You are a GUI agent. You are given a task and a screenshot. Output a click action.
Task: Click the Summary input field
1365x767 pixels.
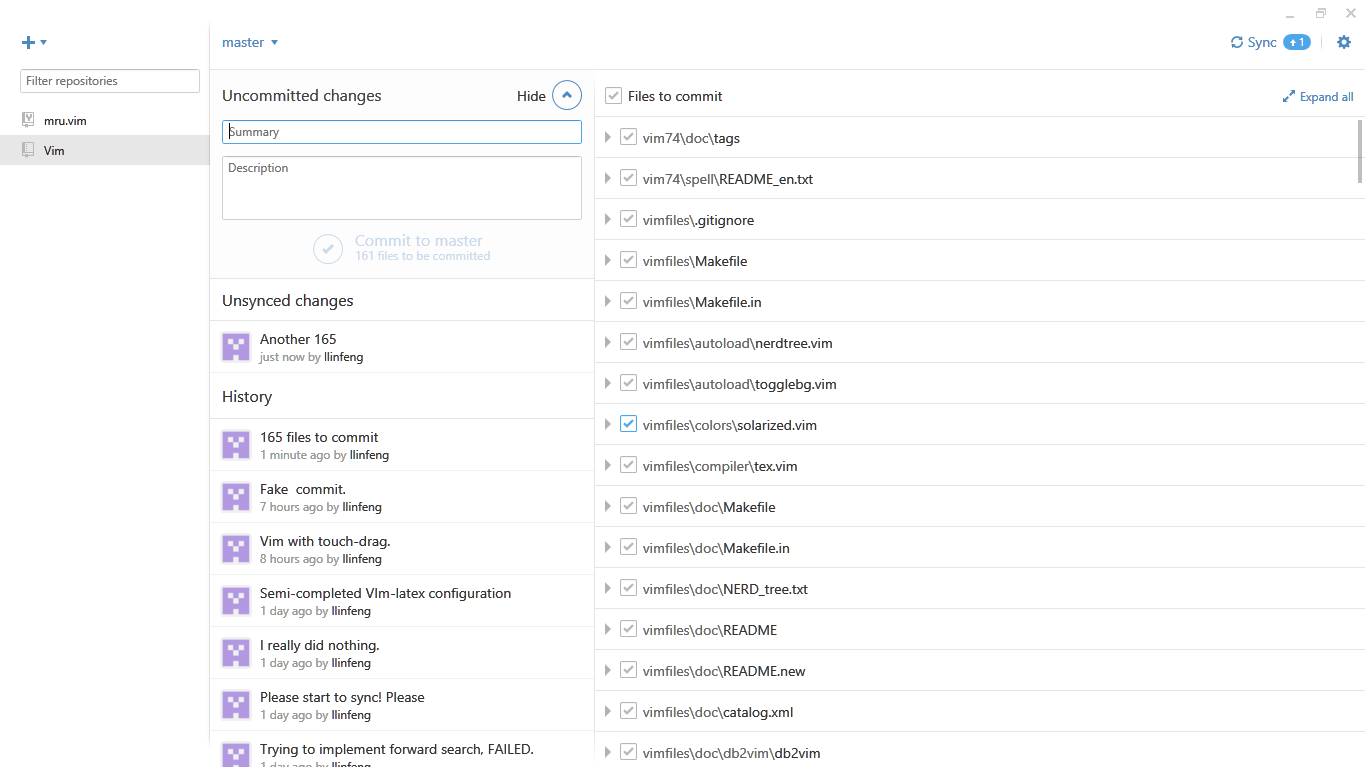[401, 131]
